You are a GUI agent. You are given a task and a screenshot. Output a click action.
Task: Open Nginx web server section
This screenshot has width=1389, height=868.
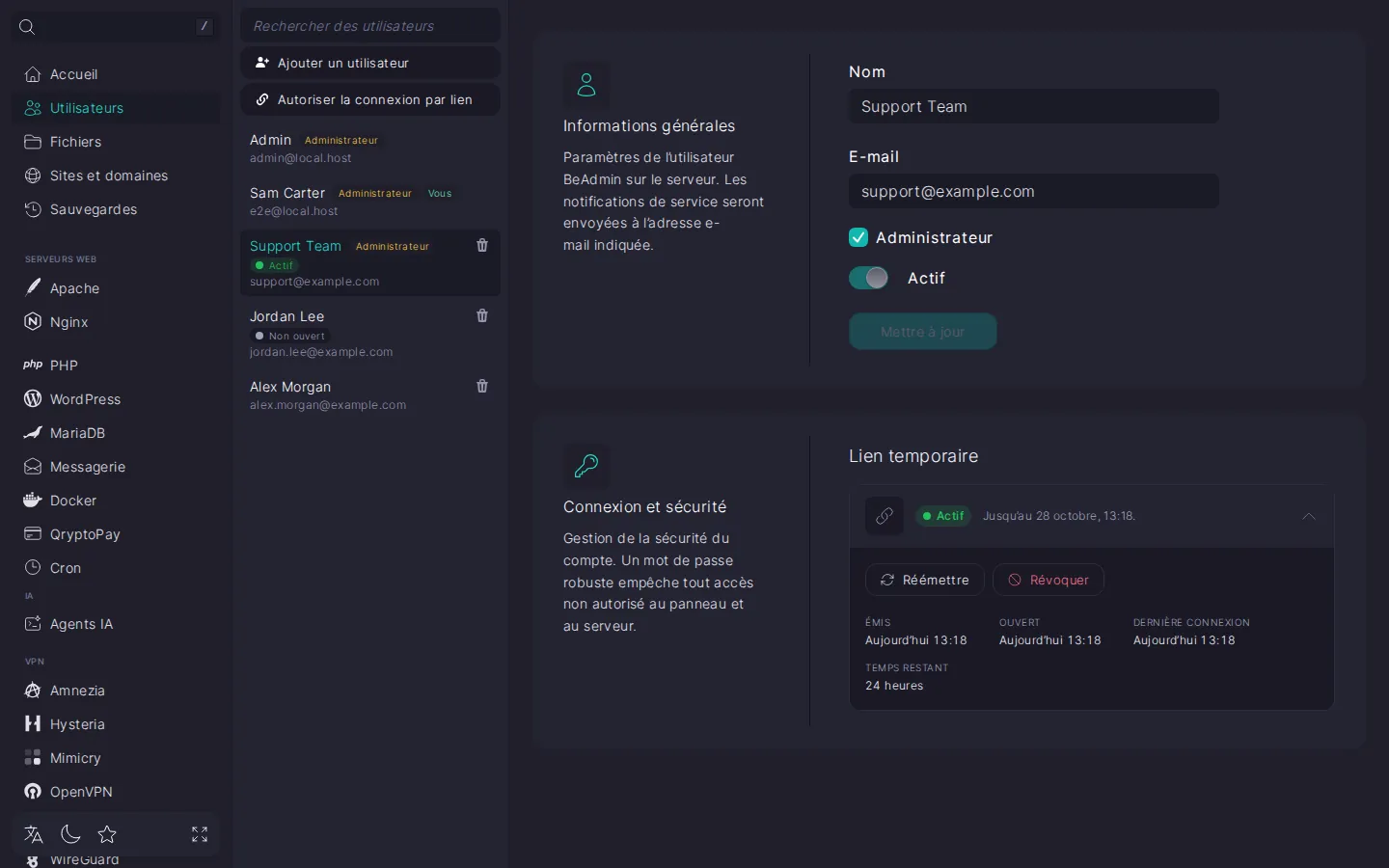(x=116, y=322)
